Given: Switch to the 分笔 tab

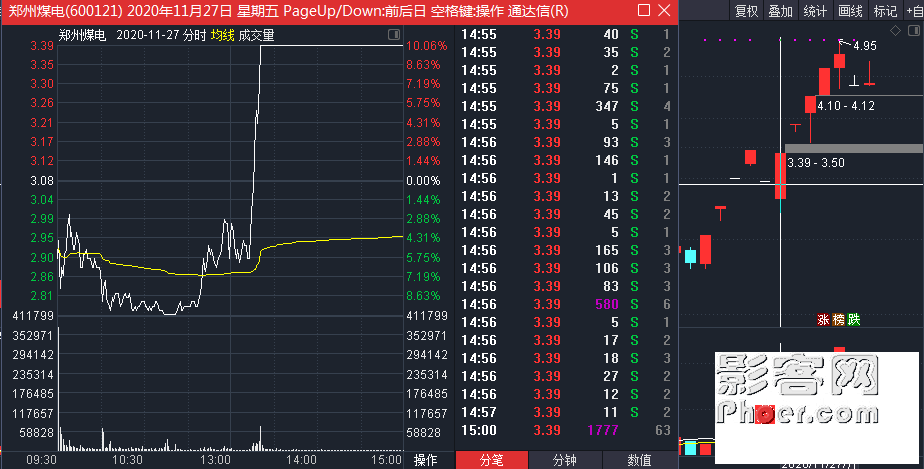Looking at the screenshot, I should [491, 460].
